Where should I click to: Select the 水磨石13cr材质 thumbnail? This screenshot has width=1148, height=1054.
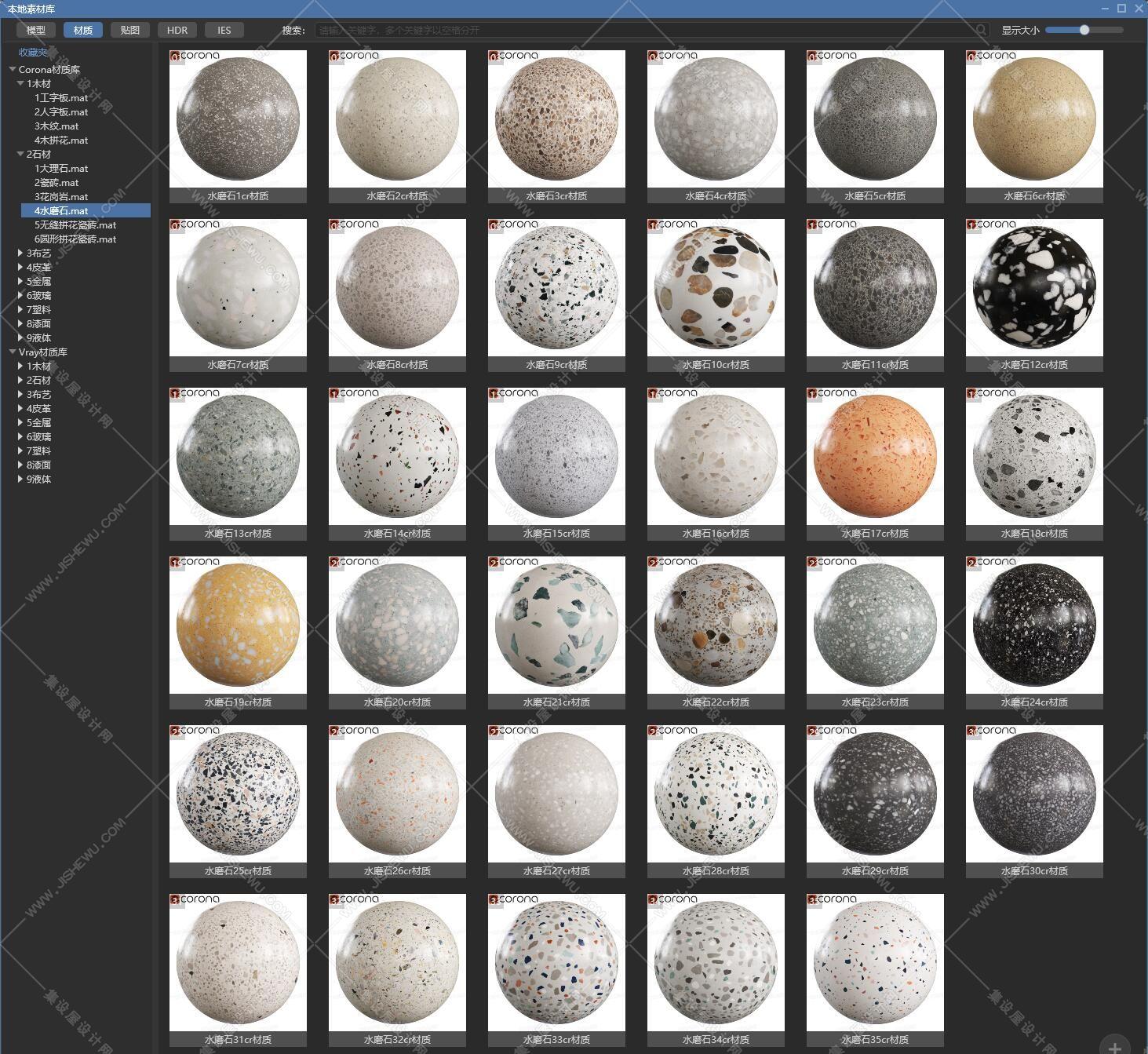click(238, 457)
